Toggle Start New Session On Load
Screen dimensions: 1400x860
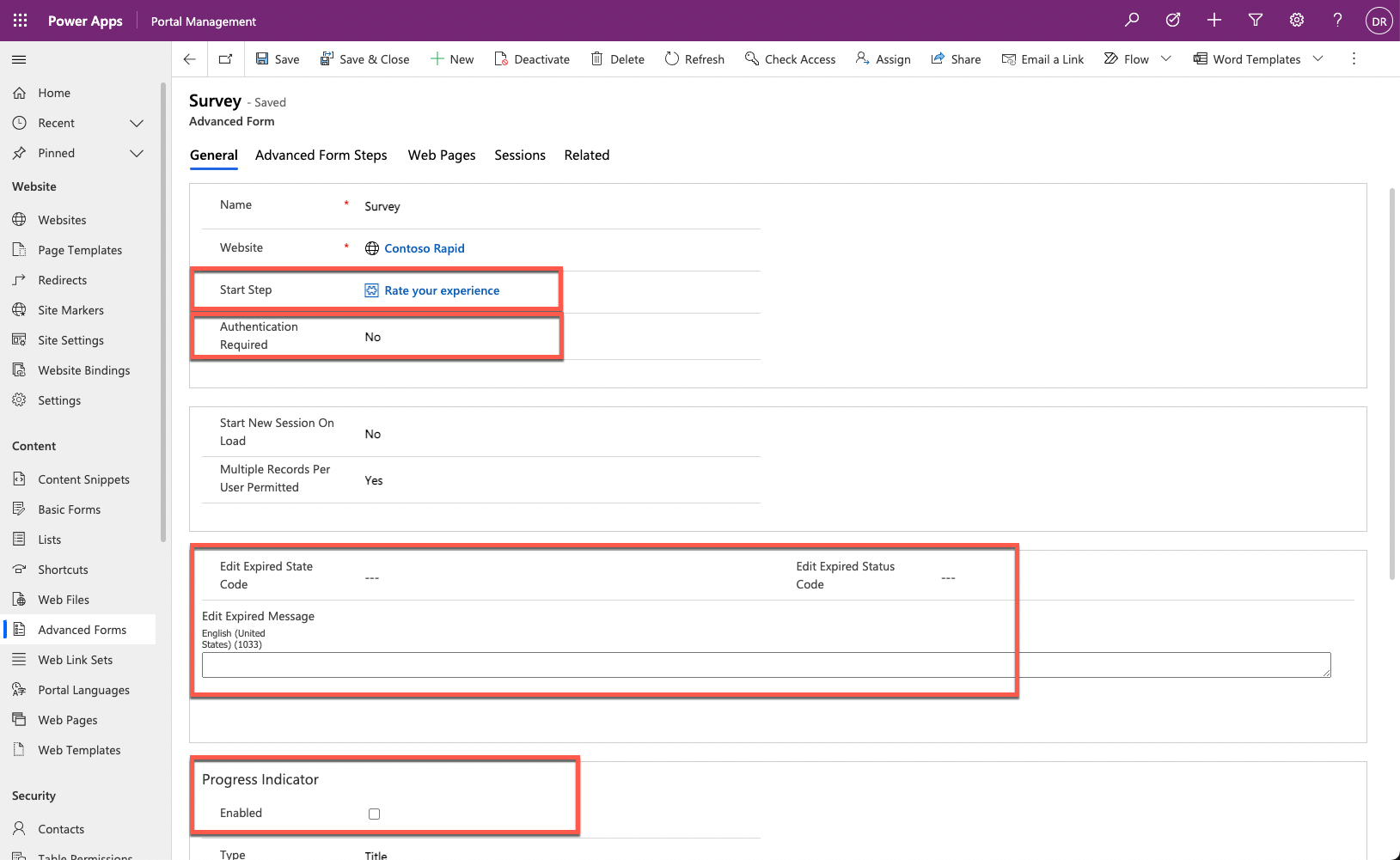[x=372, y=433]
